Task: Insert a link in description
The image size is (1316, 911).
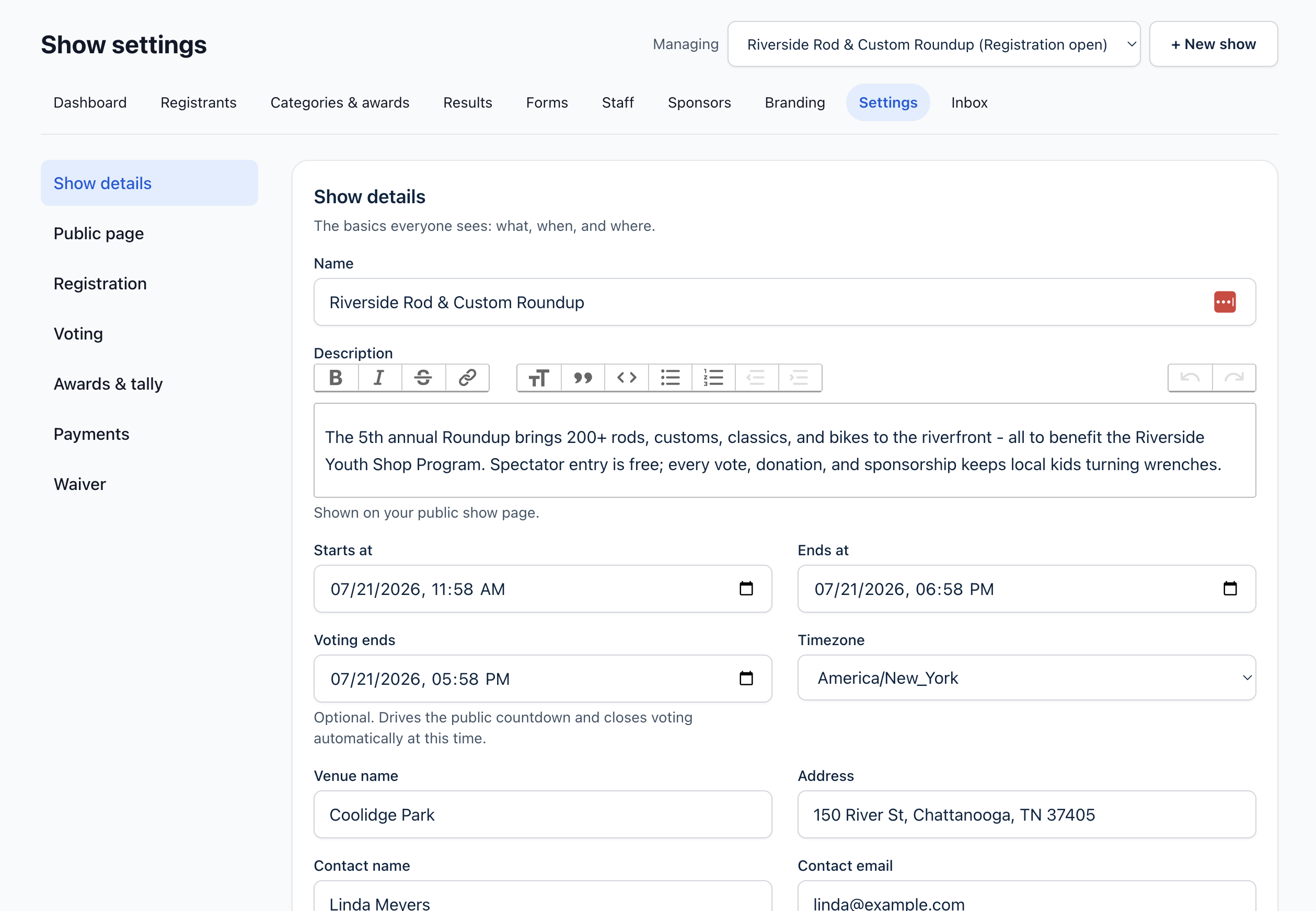Action: point(467,378)
